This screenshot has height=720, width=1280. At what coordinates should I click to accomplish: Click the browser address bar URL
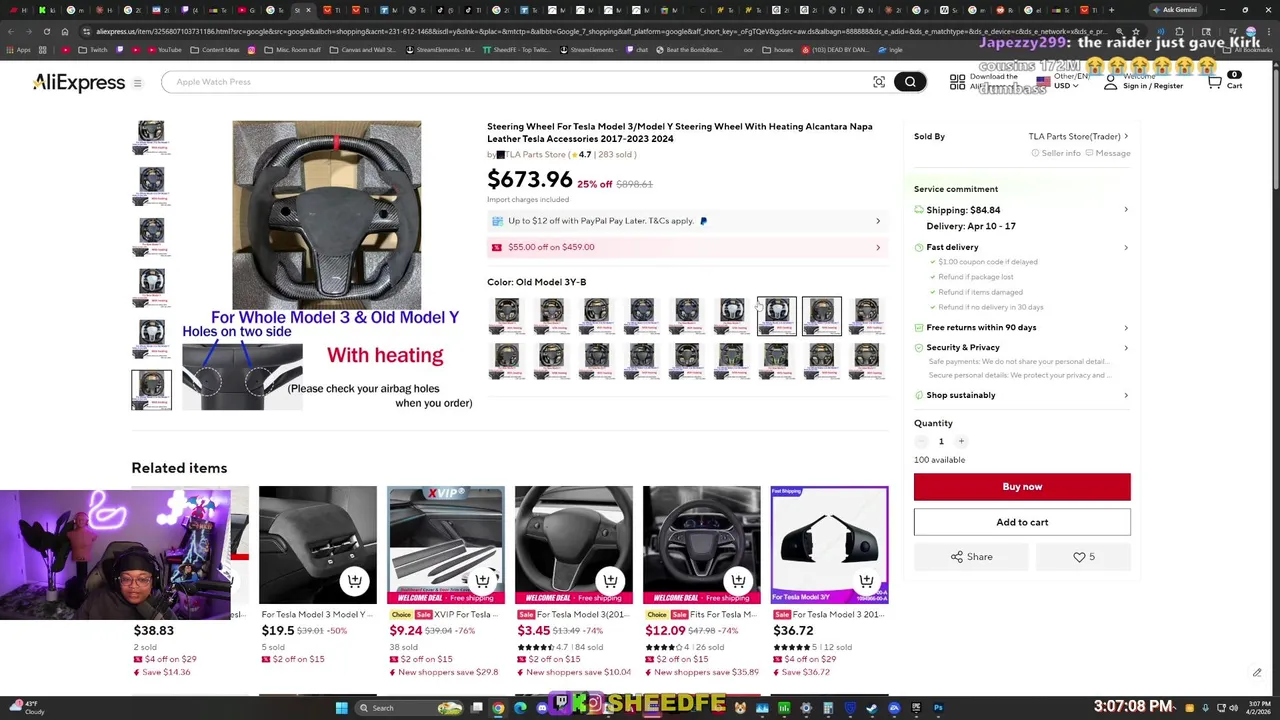click(x=600, y=31)
